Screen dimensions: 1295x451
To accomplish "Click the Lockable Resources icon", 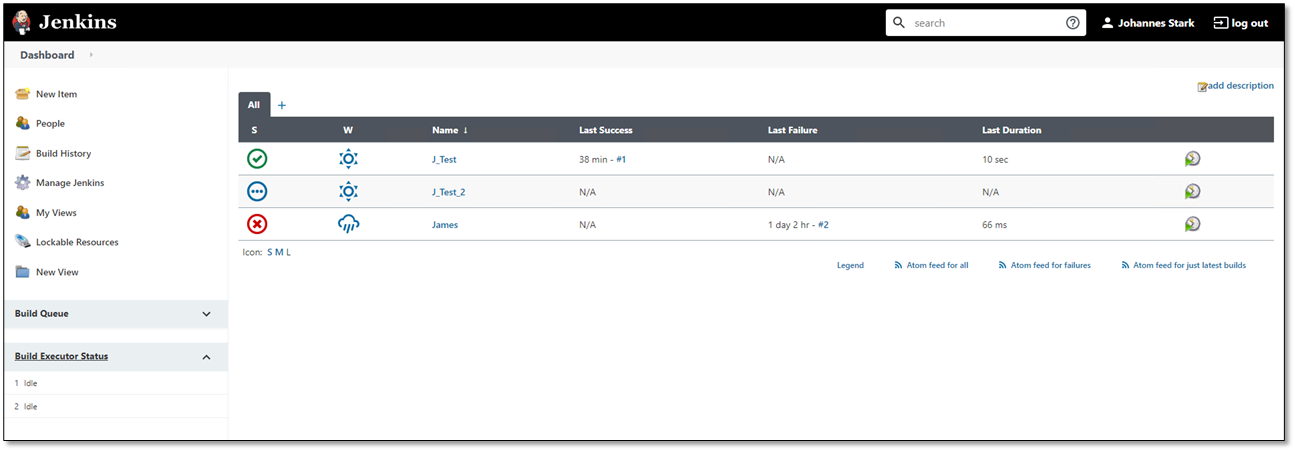I will click(x=22, y=242).
